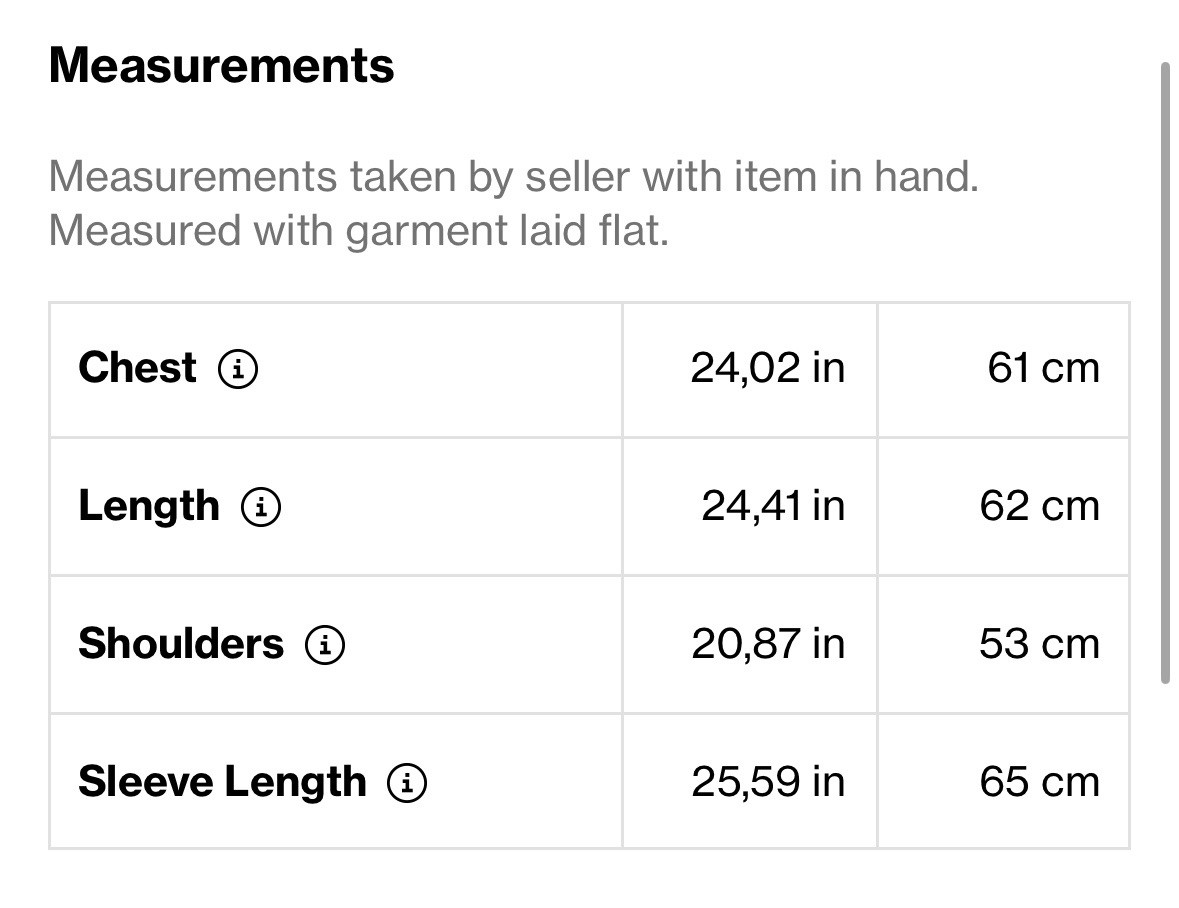This screenshot has height=908, width=1179.
Task: Click the 24,02 in chest value
Action: click(768, 368)
